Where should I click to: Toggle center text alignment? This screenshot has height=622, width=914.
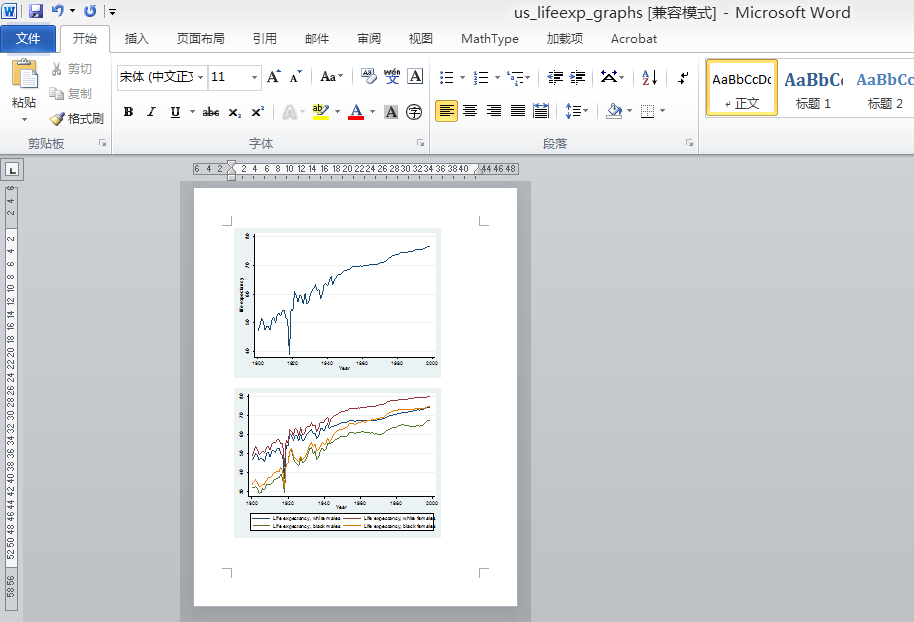click(470, 111)
